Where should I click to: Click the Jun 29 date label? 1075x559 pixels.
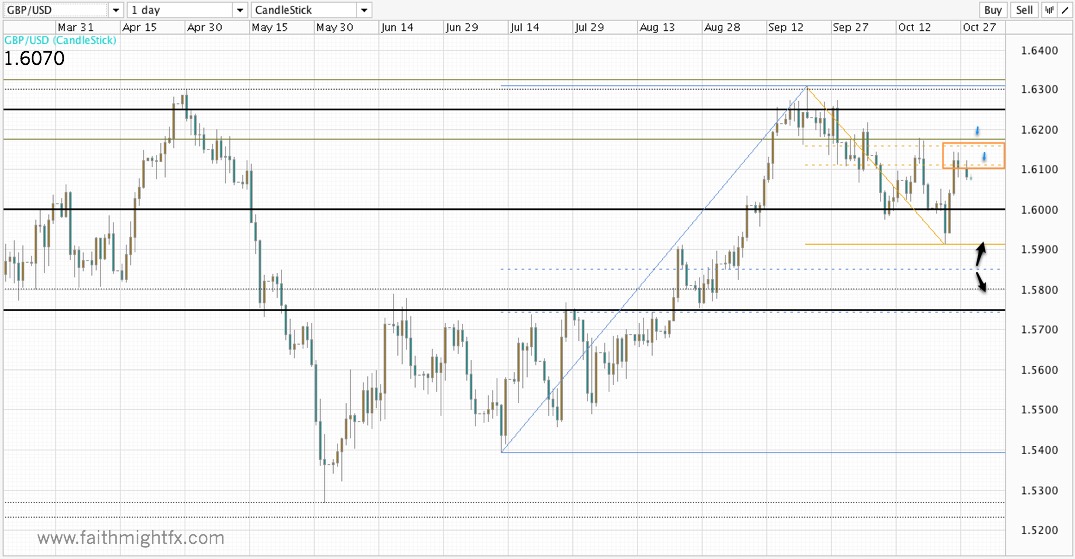click(462, 27)
